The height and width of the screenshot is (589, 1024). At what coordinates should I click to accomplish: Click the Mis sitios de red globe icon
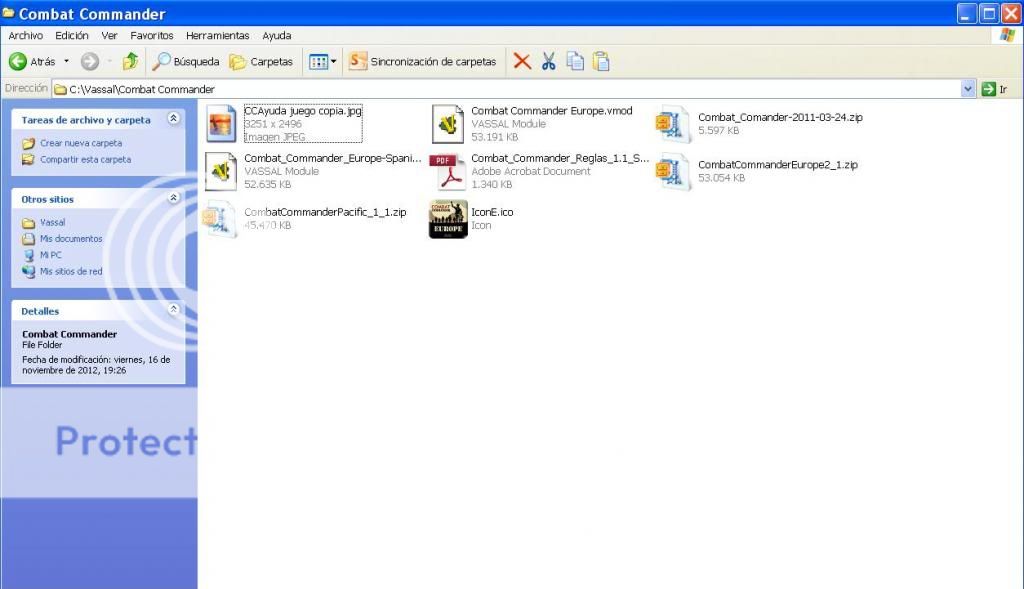tap(28, 271)
